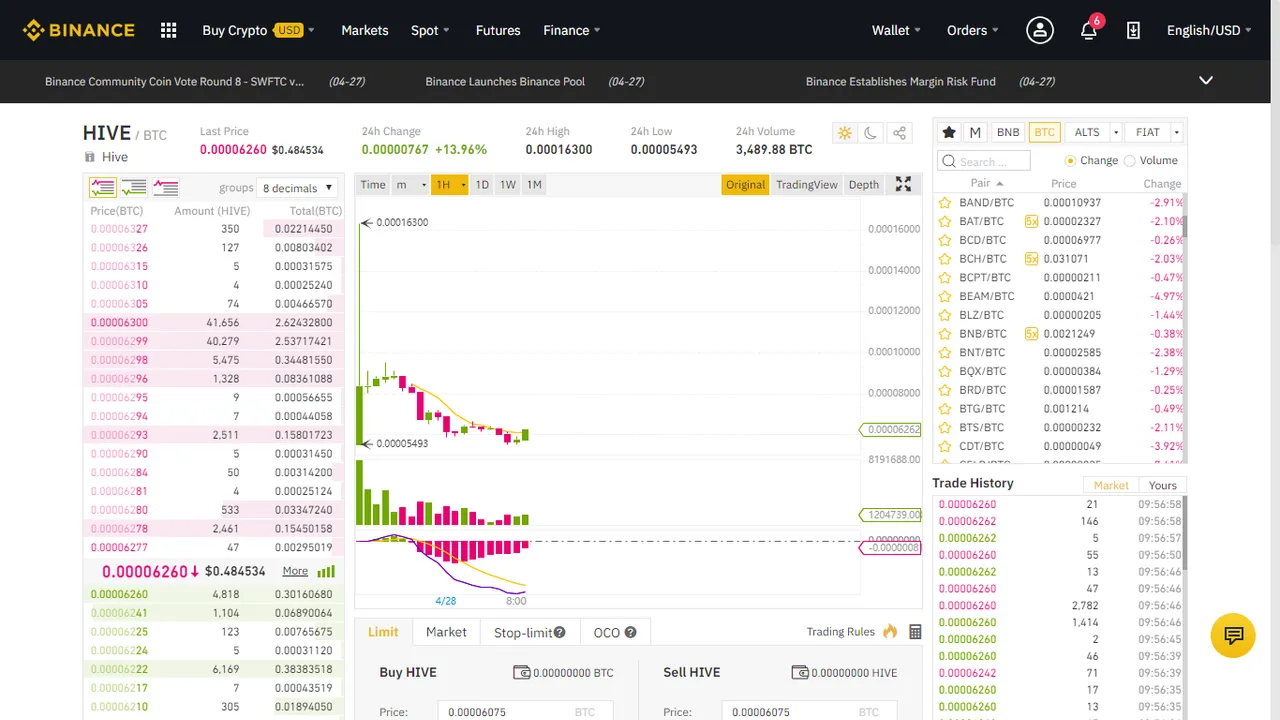Open the apps grid menu icon
The image size is (1280, 720).
pos(168,30)
